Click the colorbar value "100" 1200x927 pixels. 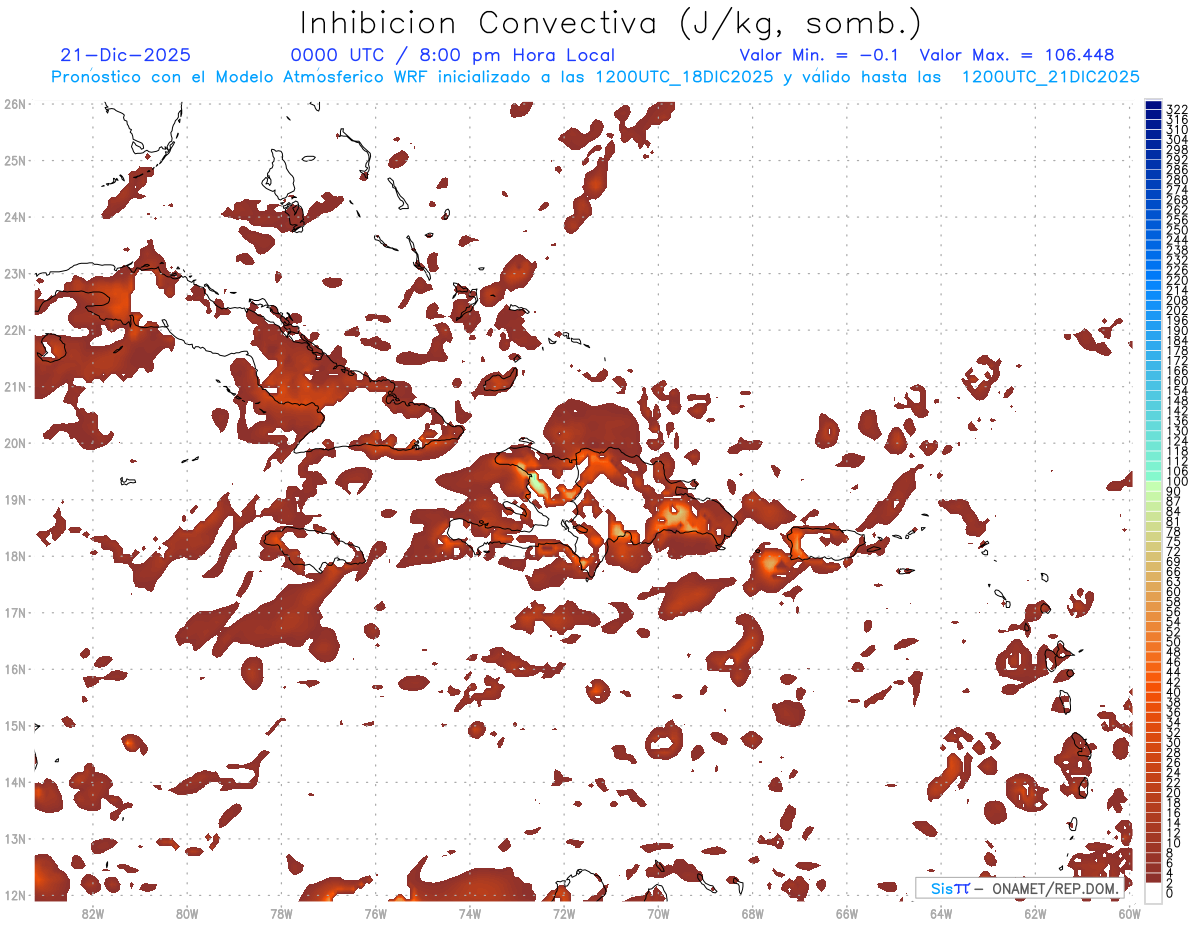click(1176, 482)
